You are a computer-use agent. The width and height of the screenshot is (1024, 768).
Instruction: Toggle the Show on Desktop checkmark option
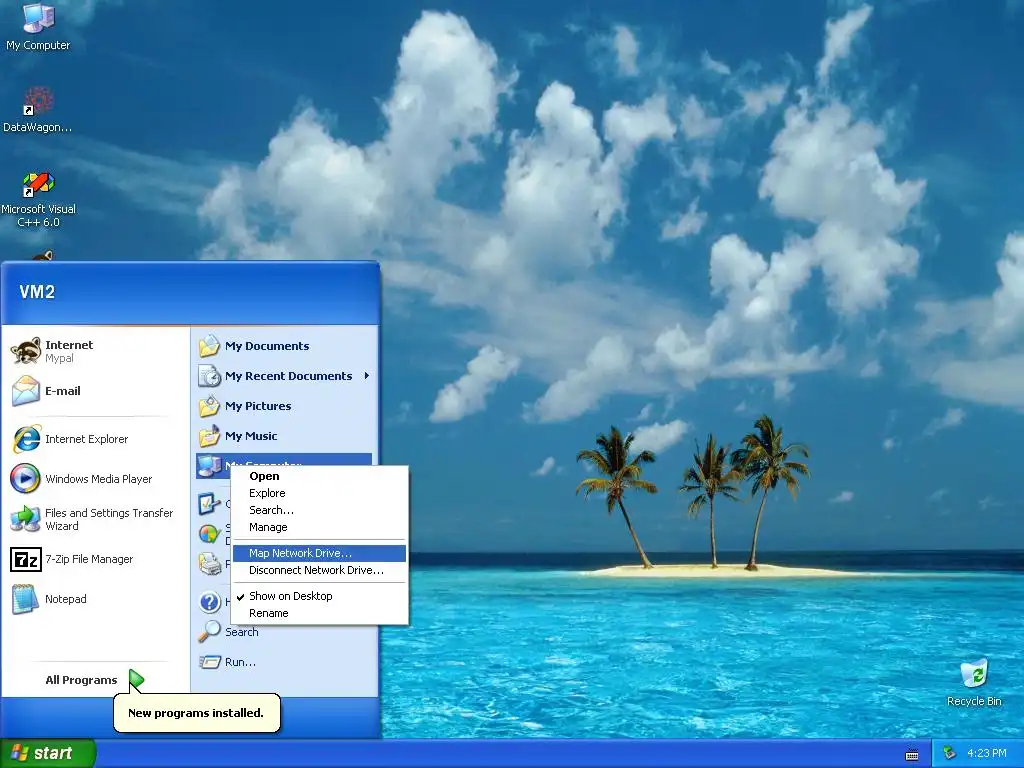pyautogui.click(x=319, y=596)
